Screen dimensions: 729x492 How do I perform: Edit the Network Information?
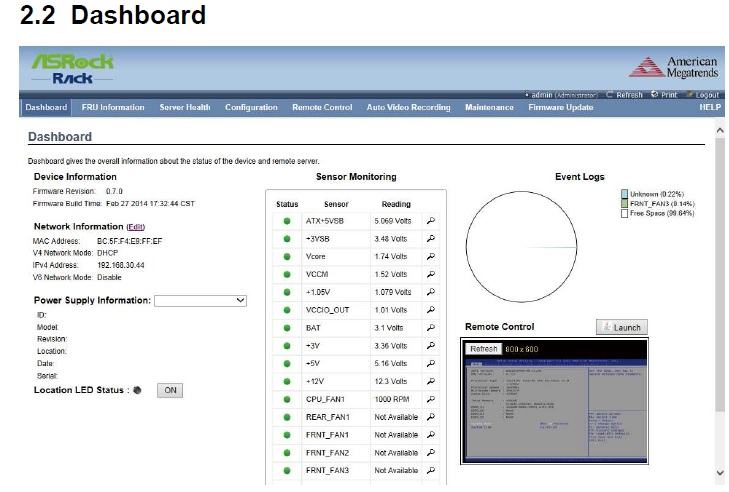coord(136,227)
